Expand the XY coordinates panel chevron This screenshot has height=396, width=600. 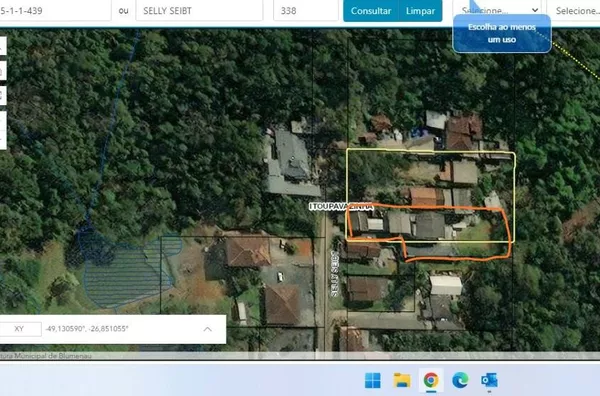(x=207, y=329)
